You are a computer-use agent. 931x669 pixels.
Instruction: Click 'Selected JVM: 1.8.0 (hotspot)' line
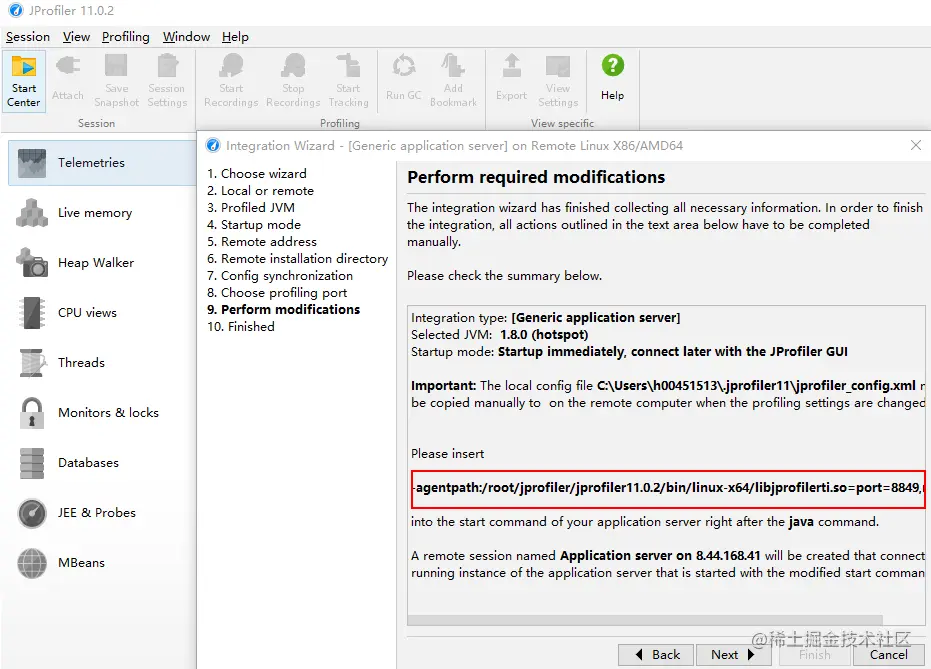click(x=499, y=335)
